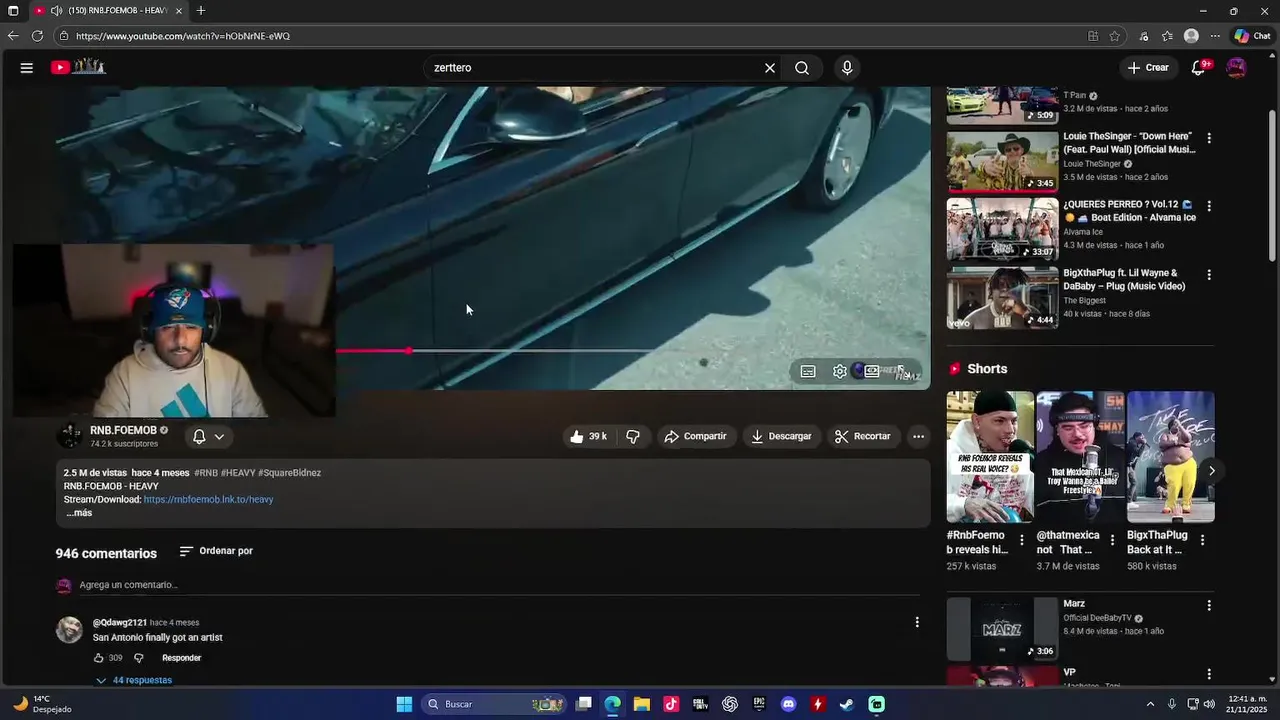Viewport: 1280px width, 720px height.
Task: Open browser profile icon
Action: [x=1191, y=36]
